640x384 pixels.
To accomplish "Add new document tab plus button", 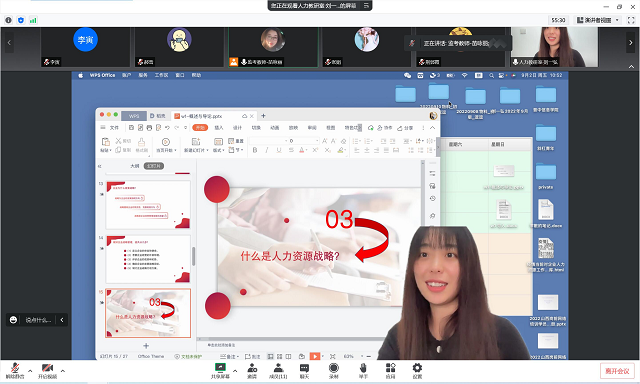I will pos(263,116).
